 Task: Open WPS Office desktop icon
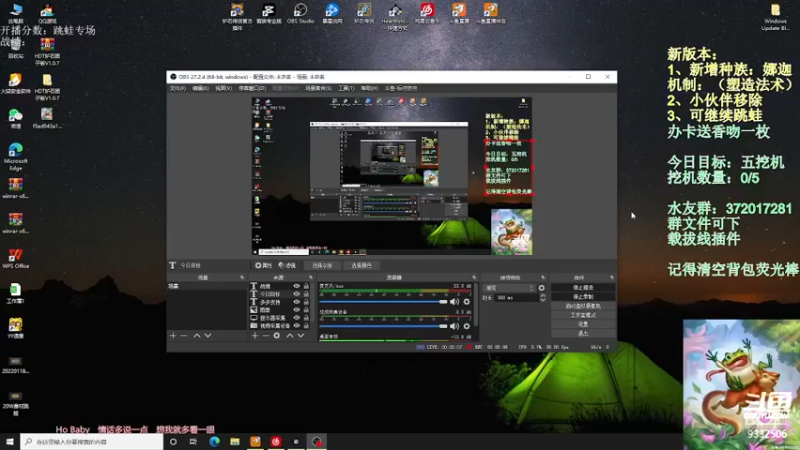pyautogui.click(x=15, y=258)
